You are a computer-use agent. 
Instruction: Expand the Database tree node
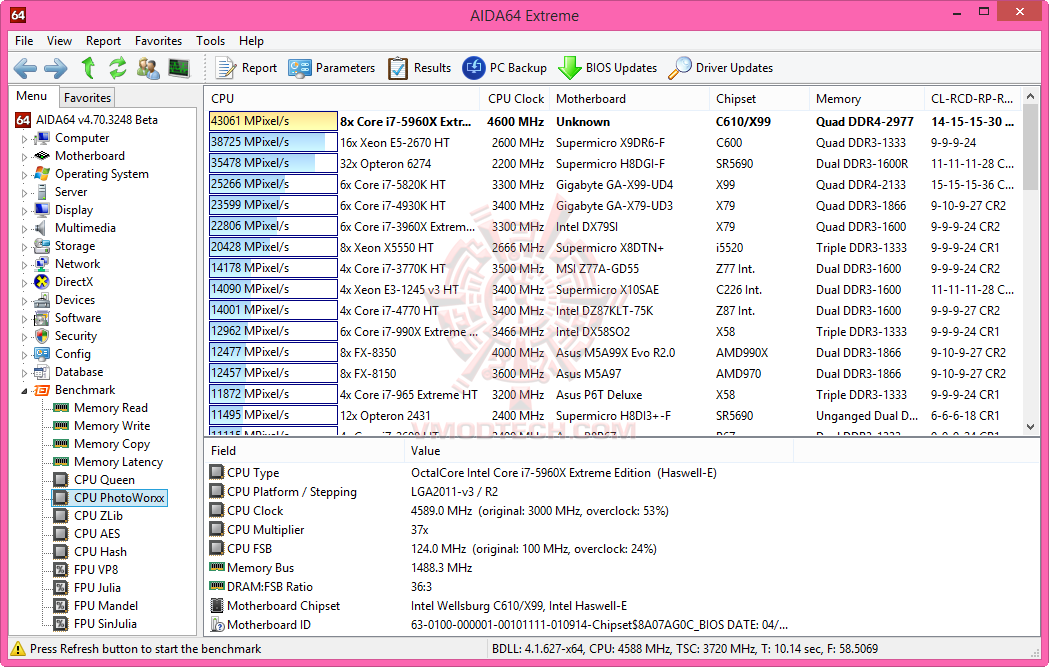[25, 374]
